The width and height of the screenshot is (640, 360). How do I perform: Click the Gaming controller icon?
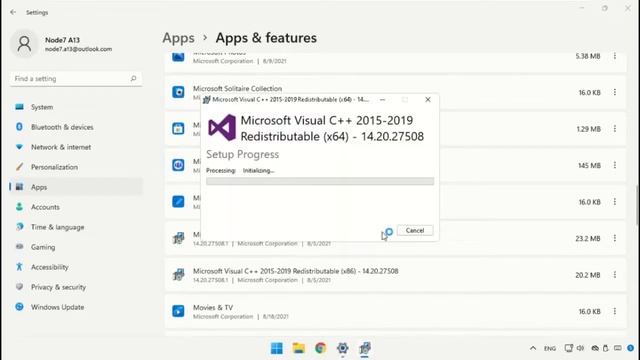pyautogui.click(x=19, y=247)
